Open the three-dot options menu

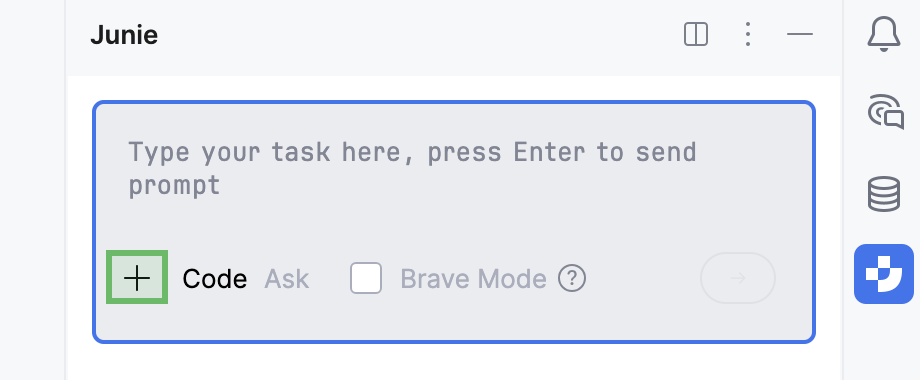pos(747,34)
